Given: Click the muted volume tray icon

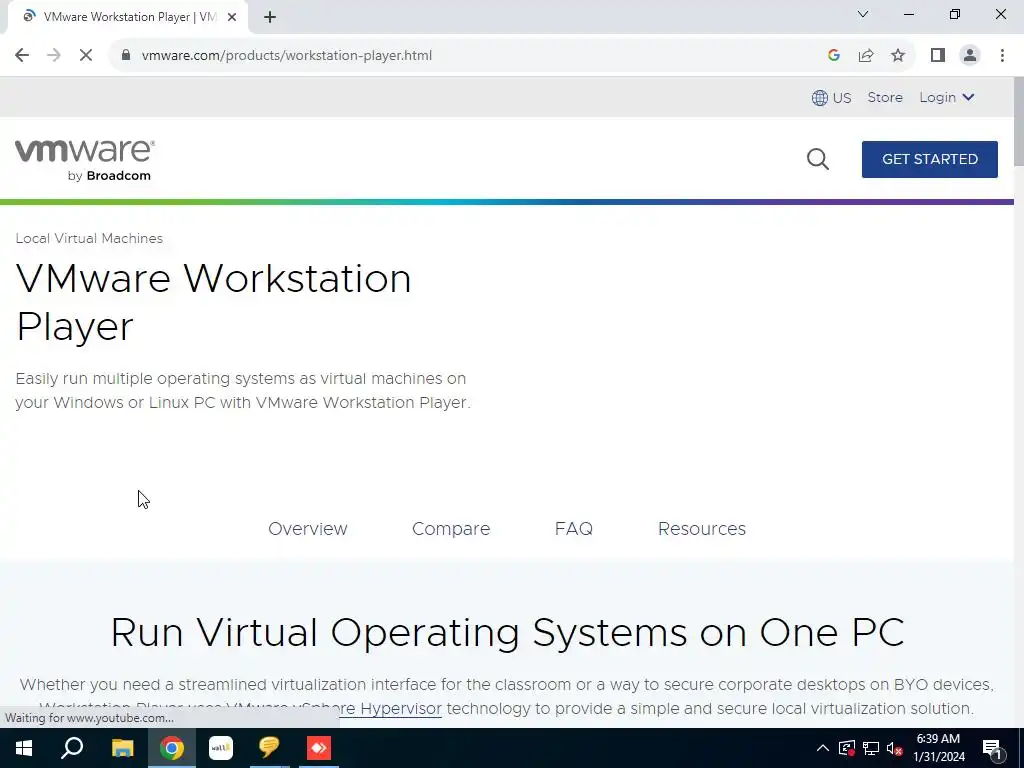Looking at the screenshot, I should coord(894,748).
